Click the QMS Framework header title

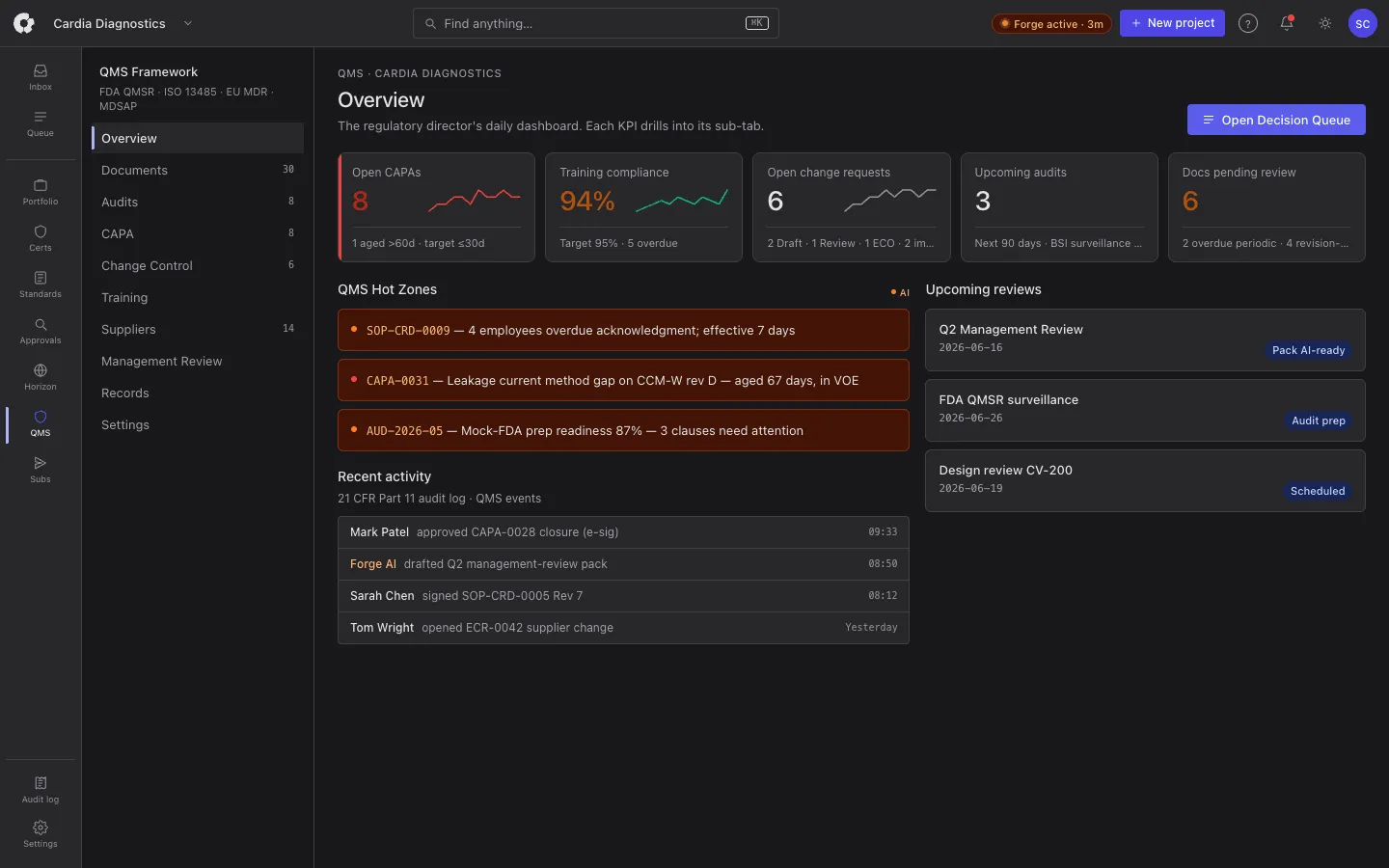pos(149,71)
